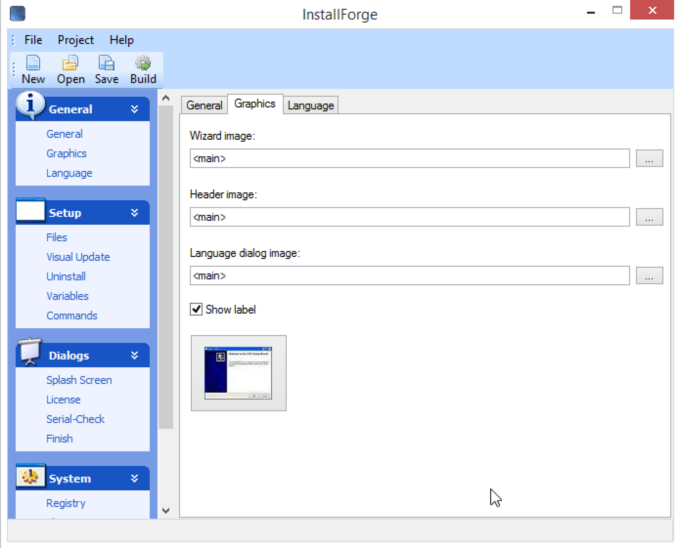Click the Open project toolbar icon
Viewport: 680px width, 548px height.
71,69
